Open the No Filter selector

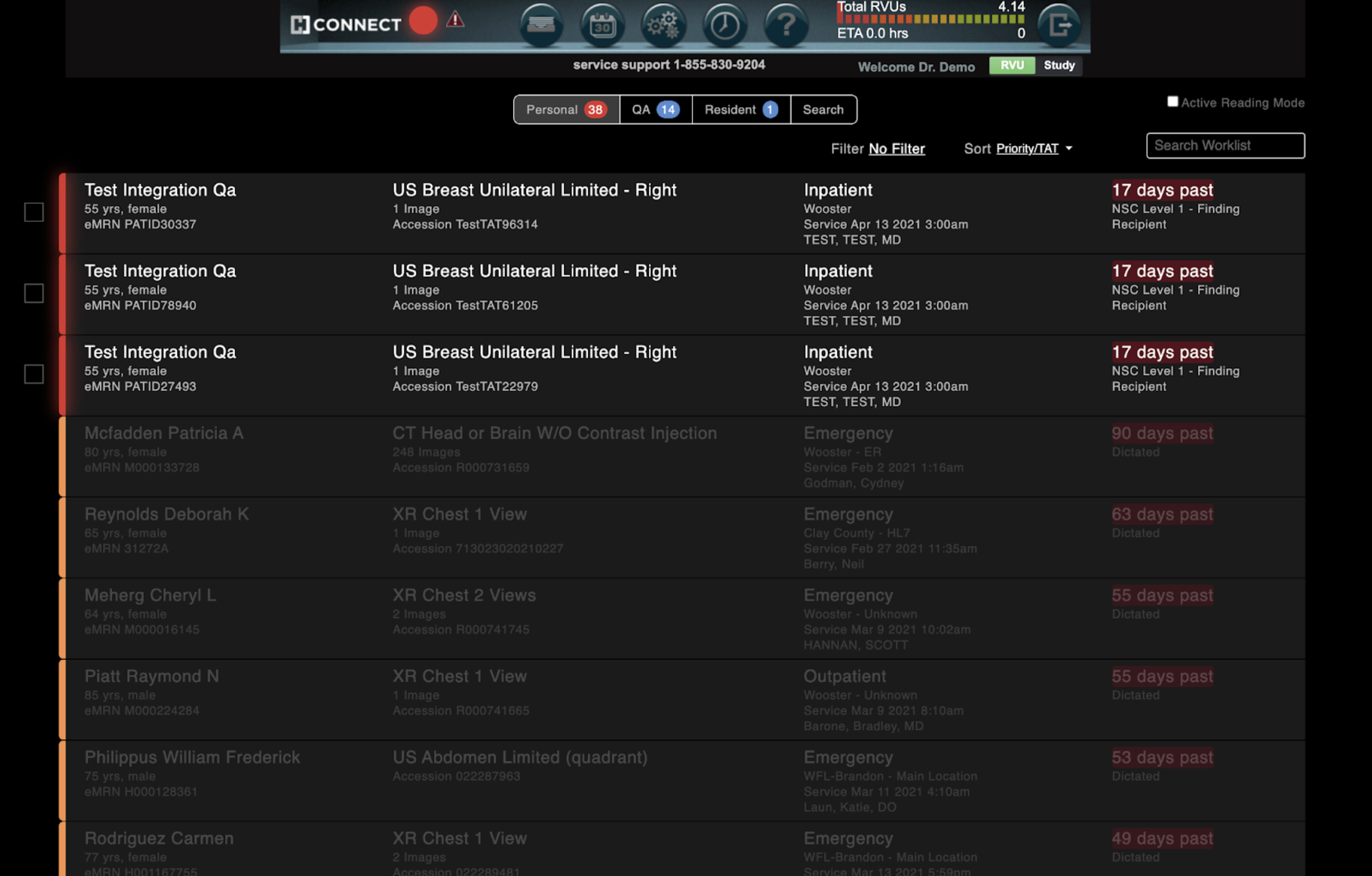click(x=896, y=149)
